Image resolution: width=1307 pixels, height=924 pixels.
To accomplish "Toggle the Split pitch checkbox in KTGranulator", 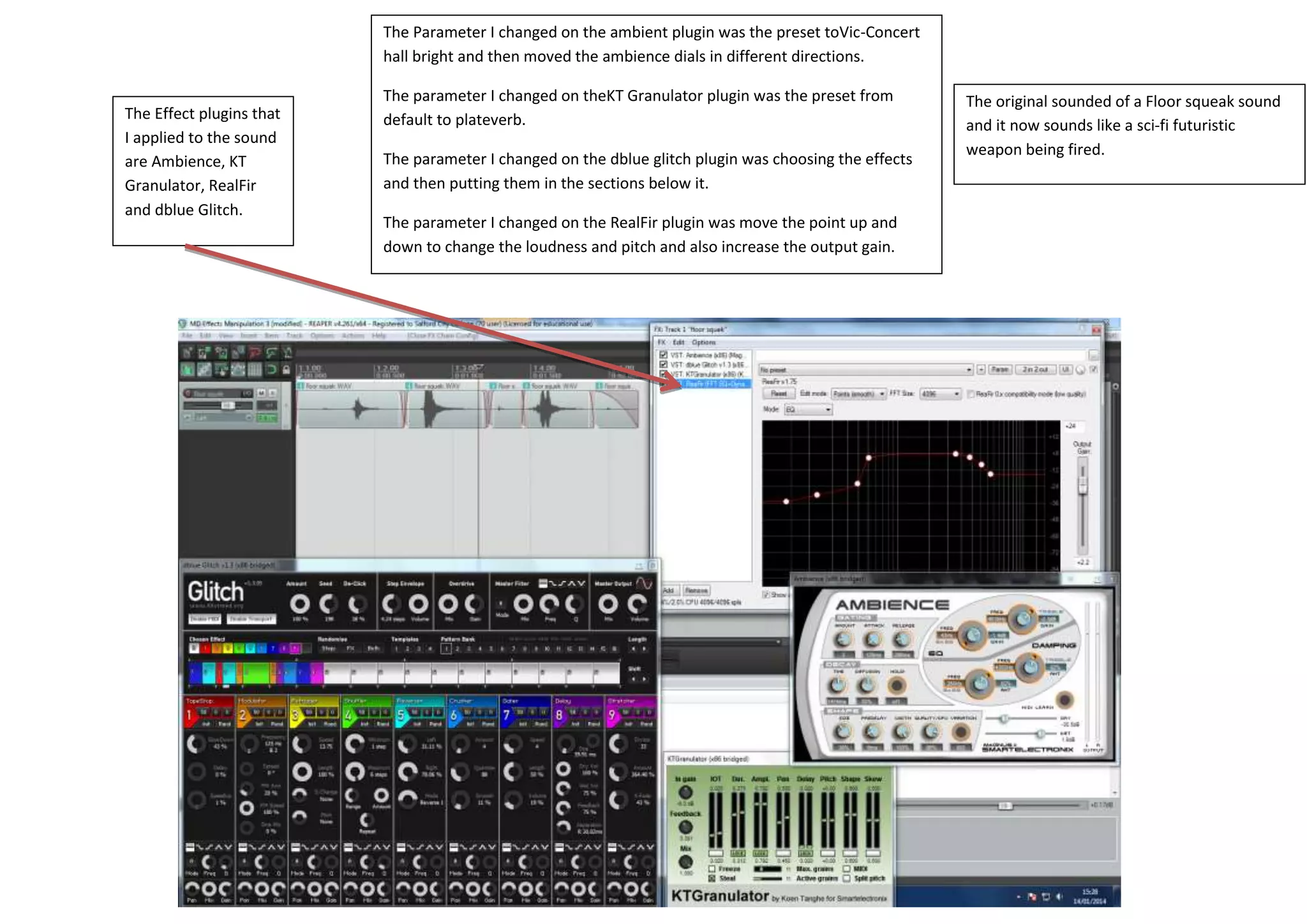I will tap(847, 879).
